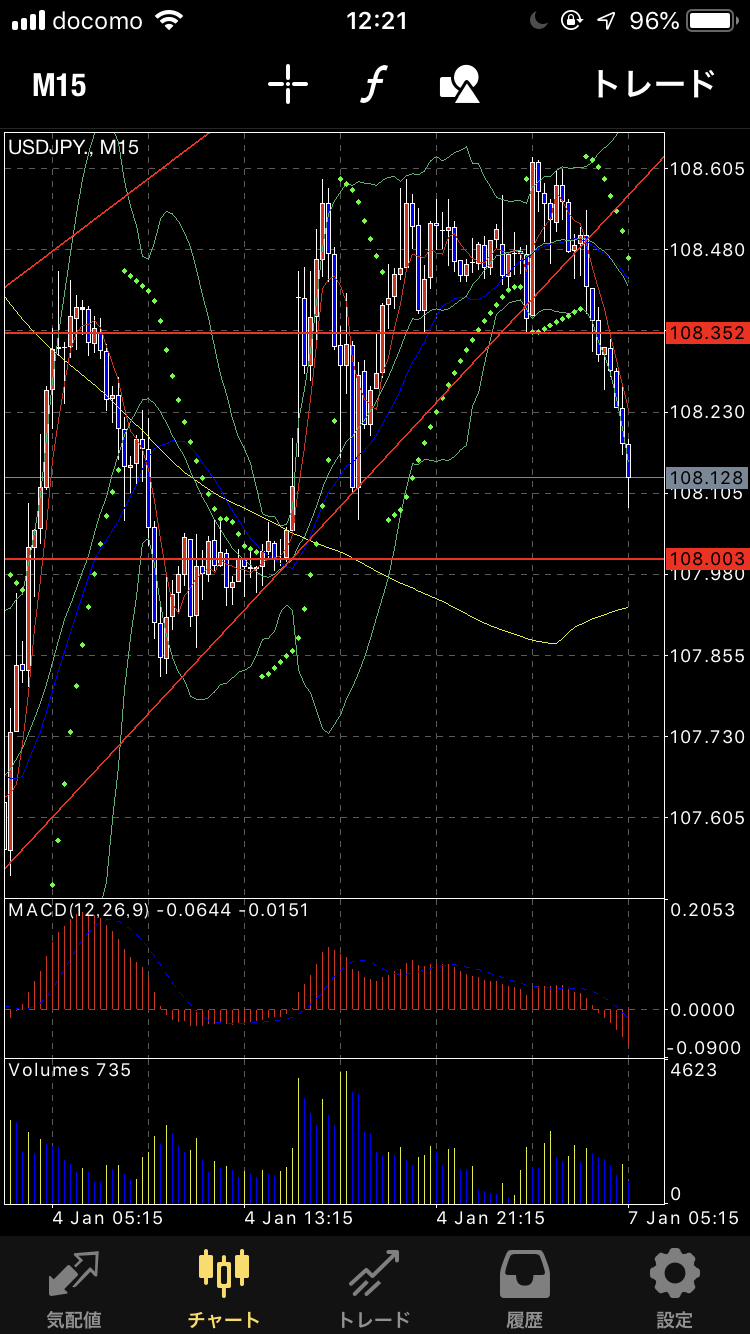Tap the USDJPY., M15 chart title

coord(74,147)
